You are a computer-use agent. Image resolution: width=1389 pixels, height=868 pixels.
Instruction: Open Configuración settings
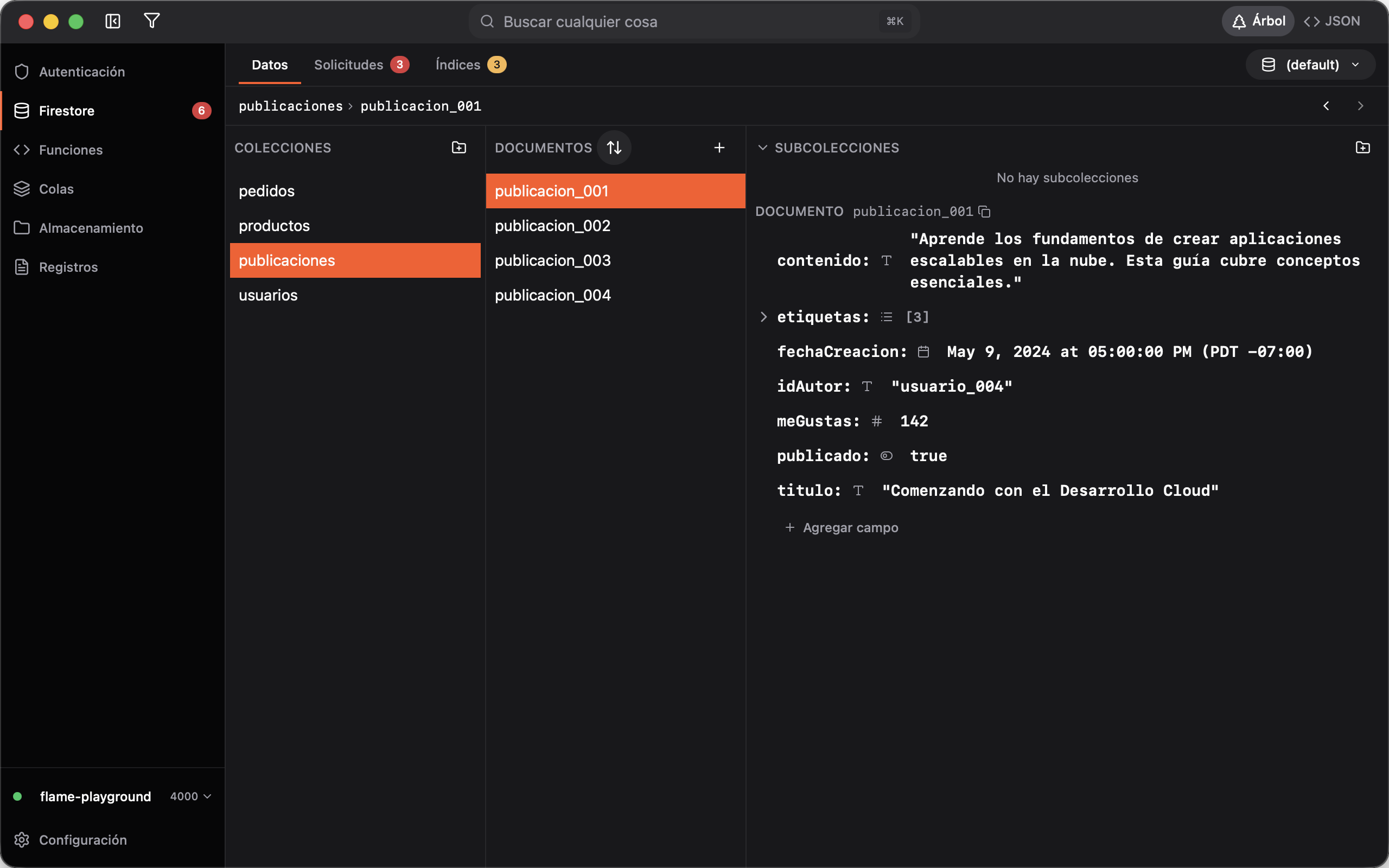[112, 840]
